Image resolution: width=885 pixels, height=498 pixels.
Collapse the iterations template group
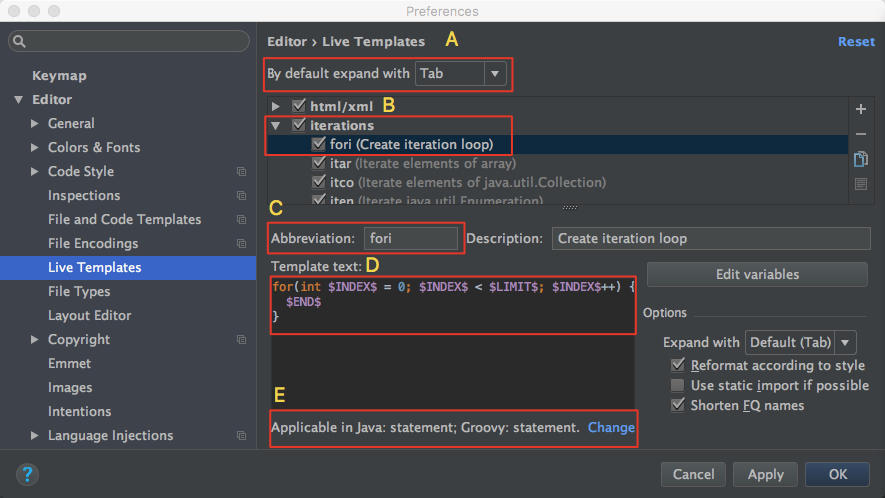click(x=276, y=126)
